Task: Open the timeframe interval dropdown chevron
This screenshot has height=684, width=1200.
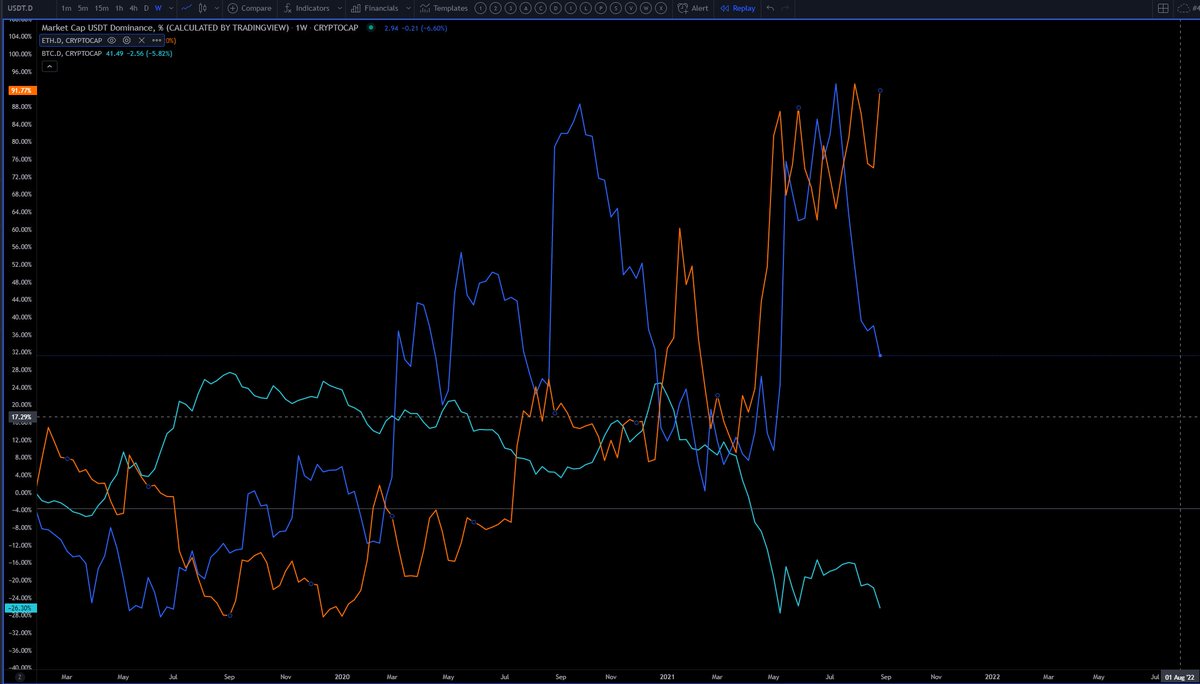Action: [x=170, y=7]
